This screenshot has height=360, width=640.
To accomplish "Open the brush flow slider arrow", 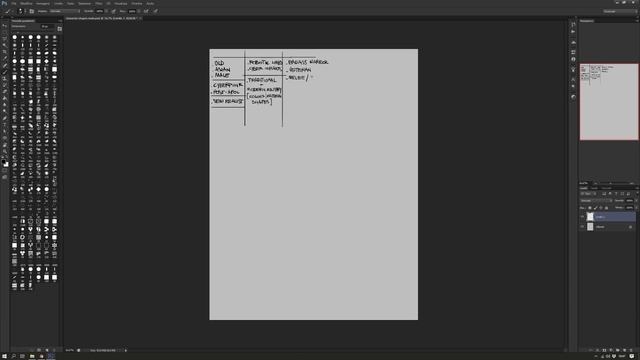I will pyautogui.click(x=139, y=11).
